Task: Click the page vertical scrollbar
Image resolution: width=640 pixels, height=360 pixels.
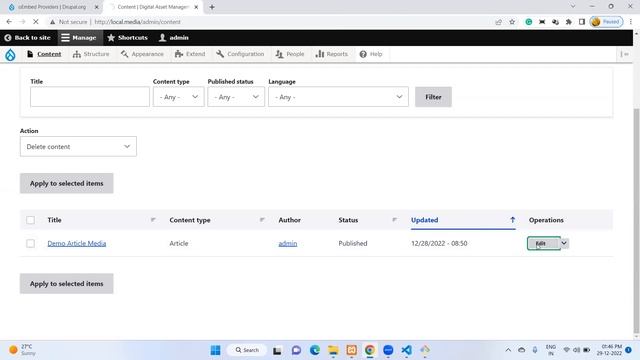Action: click(636, 220)
